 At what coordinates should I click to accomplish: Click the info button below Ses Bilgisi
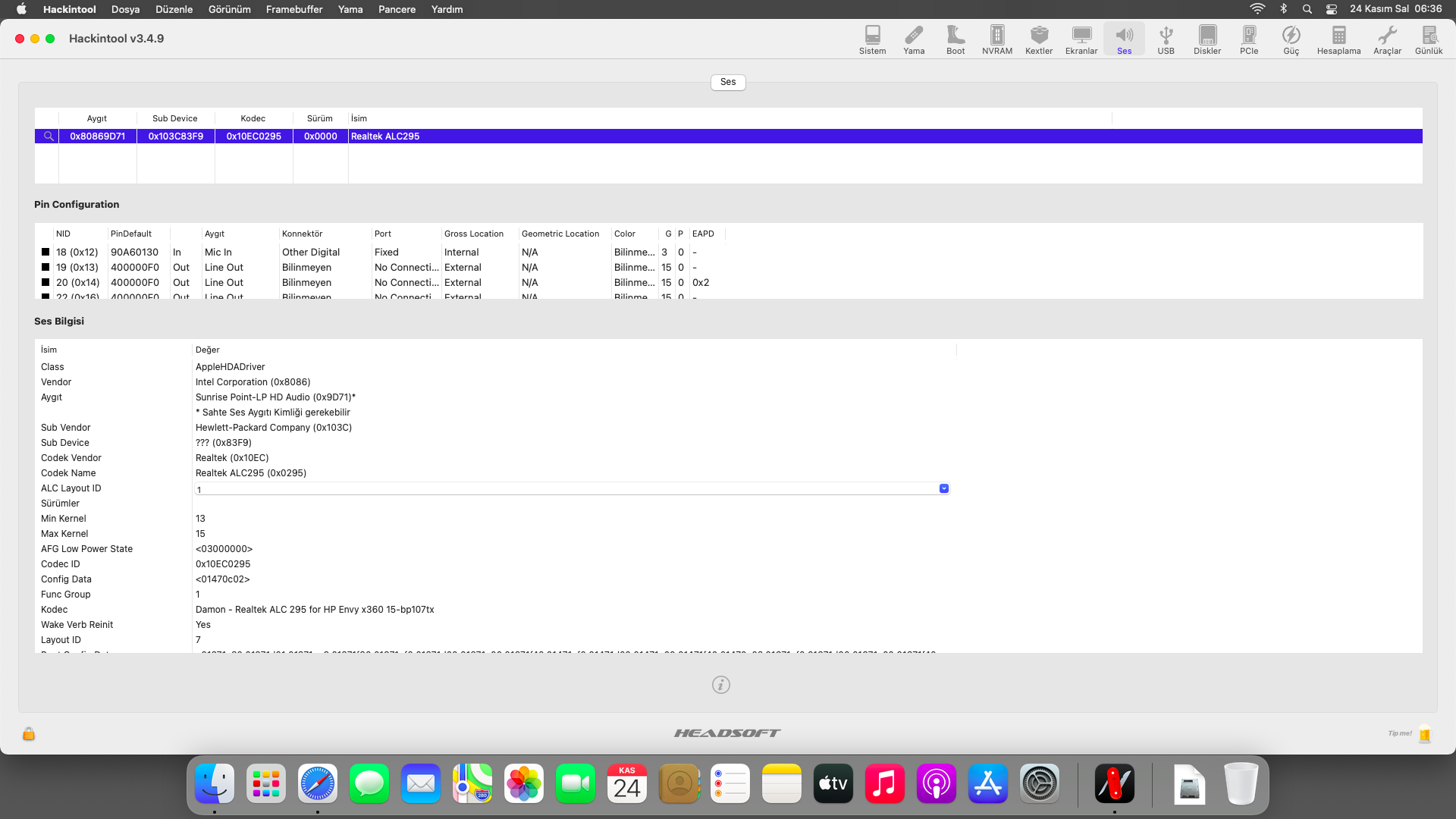click(x=720, y=685)
